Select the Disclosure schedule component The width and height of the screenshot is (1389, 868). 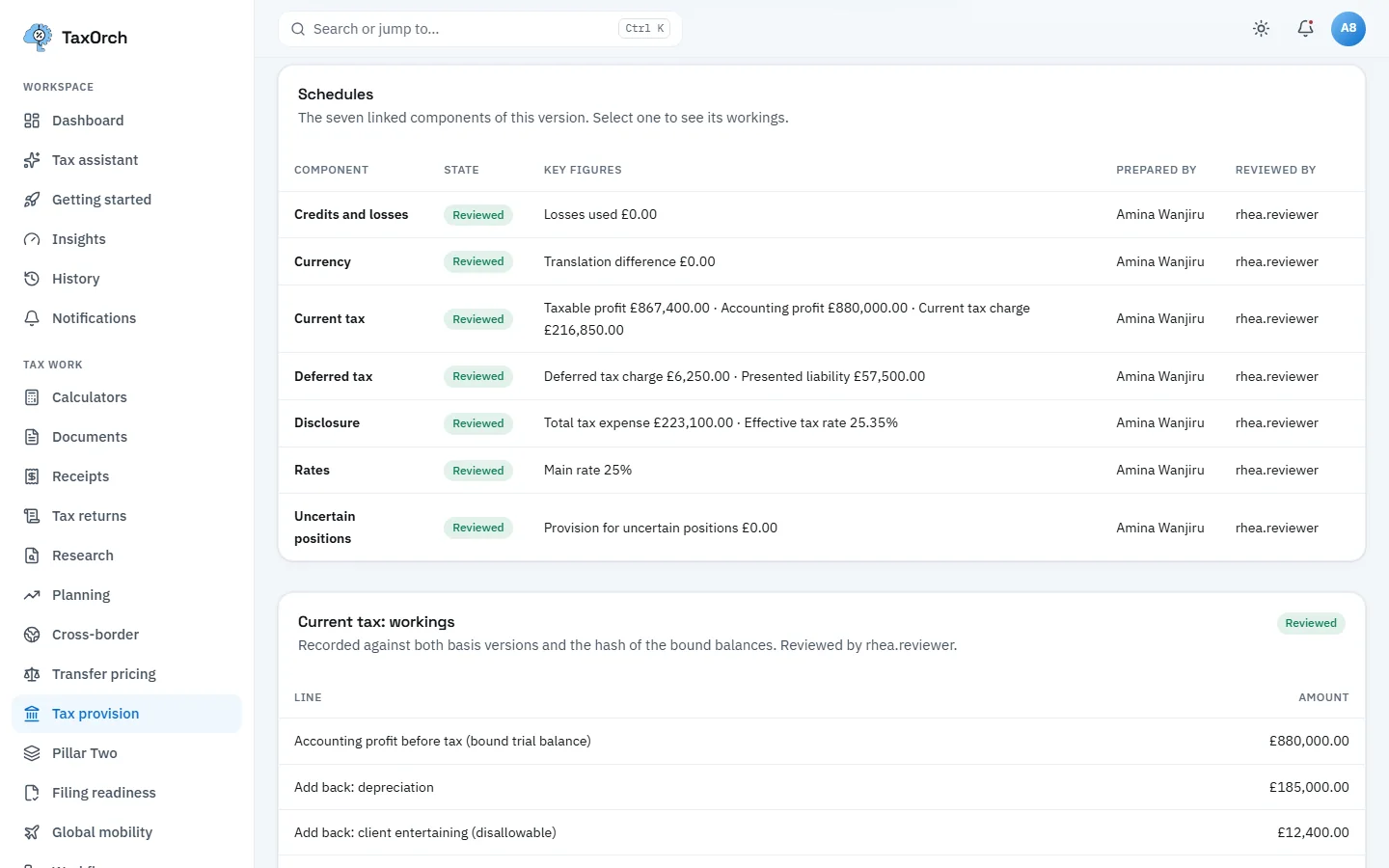click(x=326, y=423)
